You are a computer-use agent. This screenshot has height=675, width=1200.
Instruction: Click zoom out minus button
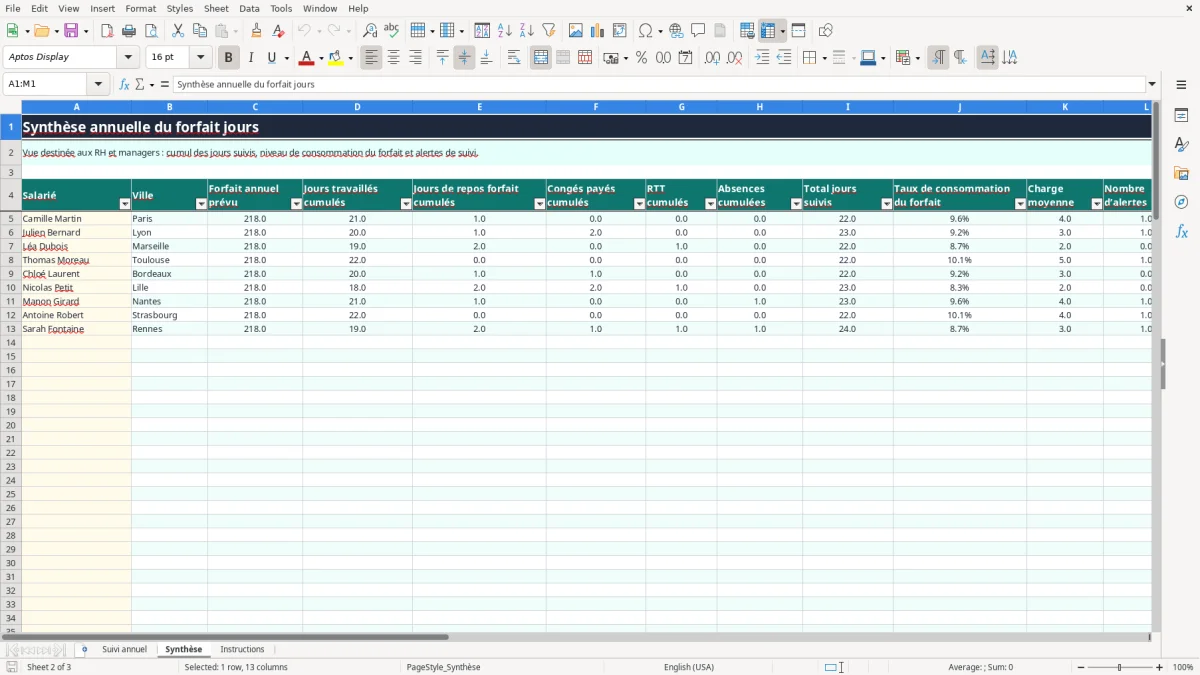1081,667
